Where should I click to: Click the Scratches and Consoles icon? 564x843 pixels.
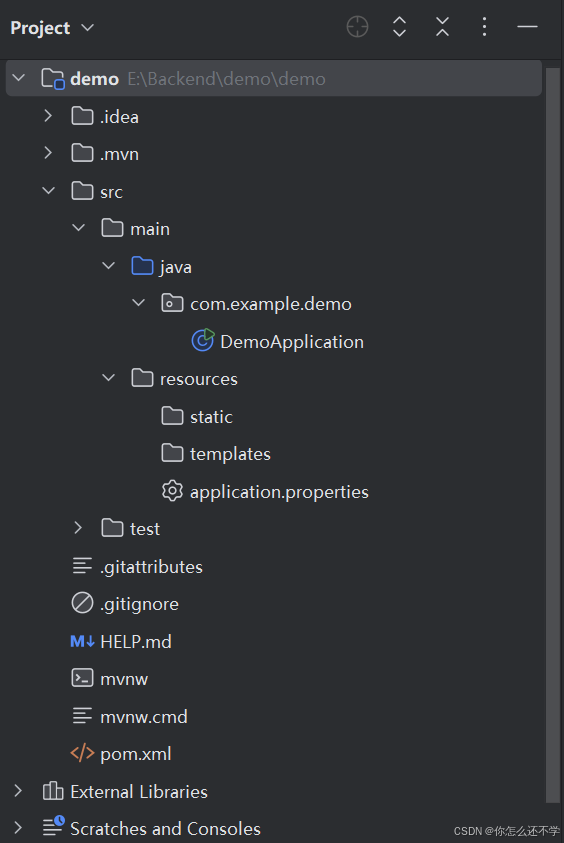click(x=53, y=826)
